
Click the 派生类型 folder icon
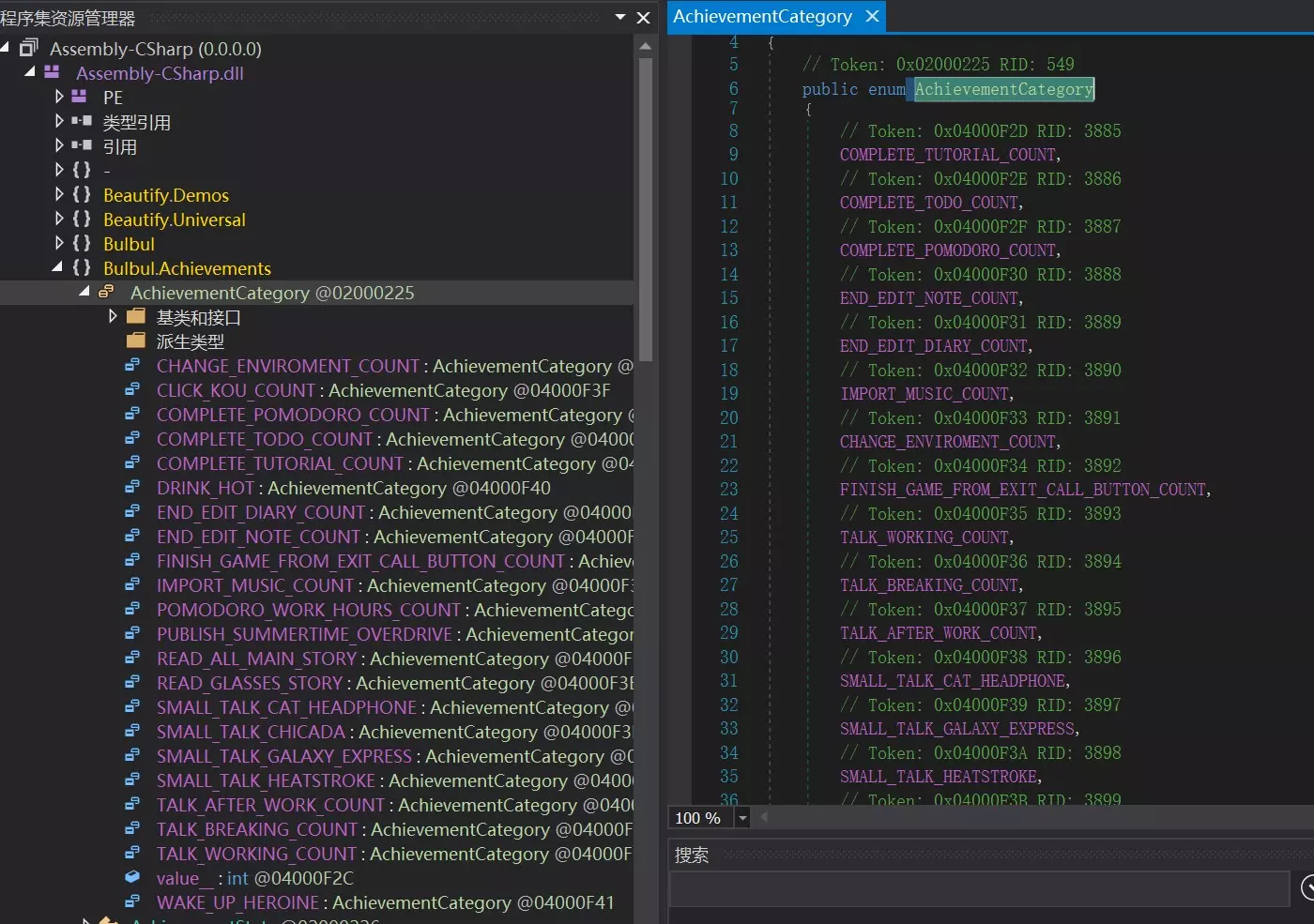click(x=136, y=341)
